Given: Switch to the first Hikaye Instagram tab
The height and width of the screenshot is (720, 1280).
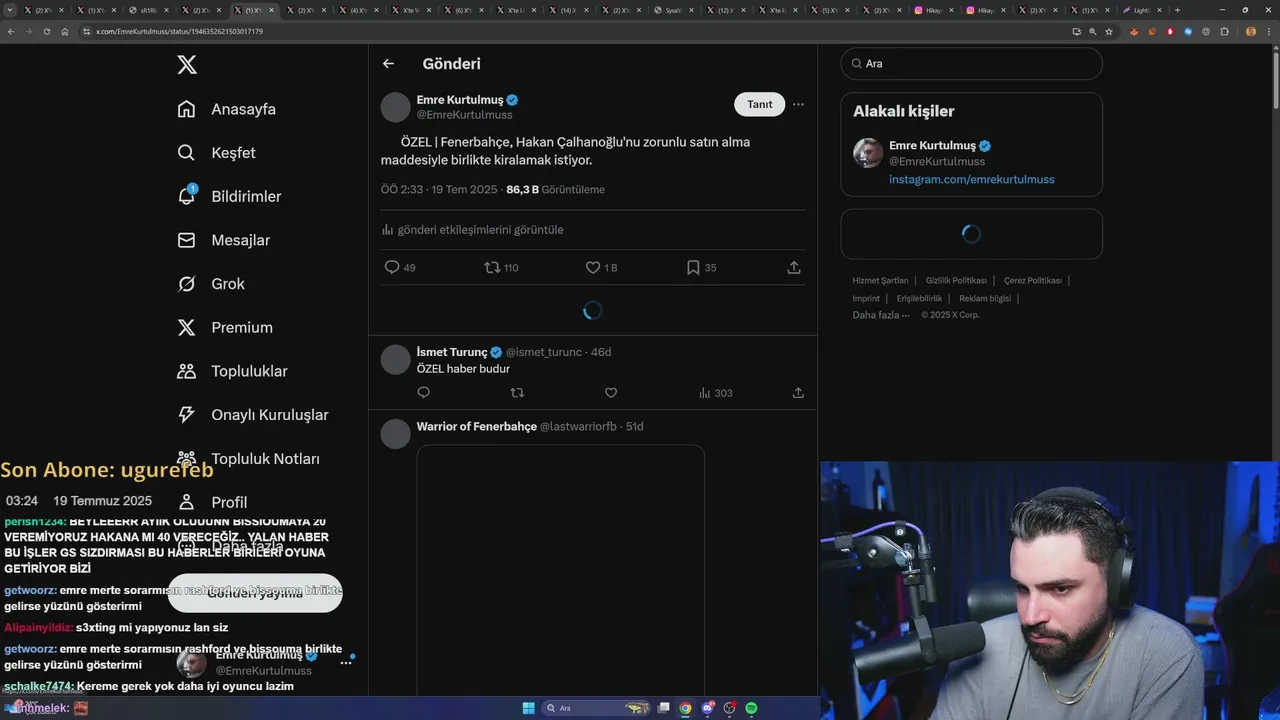Looking at the screenshot, I should click(933, 10).
